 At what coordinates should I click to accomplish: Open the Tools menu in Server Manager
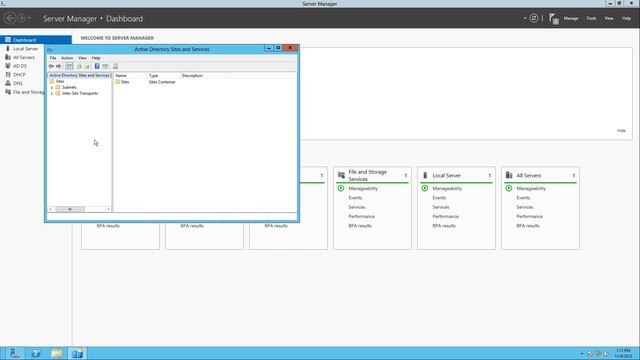point(591,18)
